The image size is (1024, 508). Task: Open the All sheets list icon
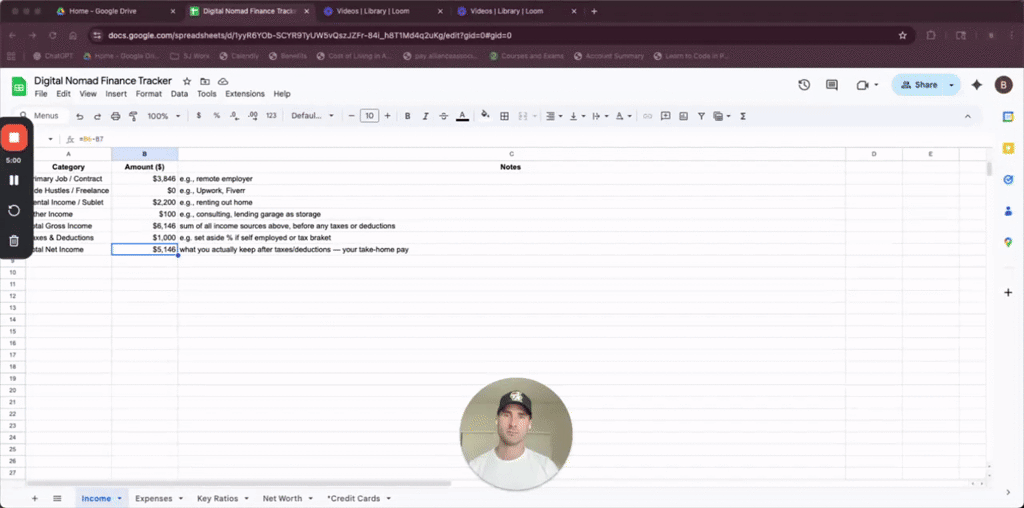coord(57,498)
